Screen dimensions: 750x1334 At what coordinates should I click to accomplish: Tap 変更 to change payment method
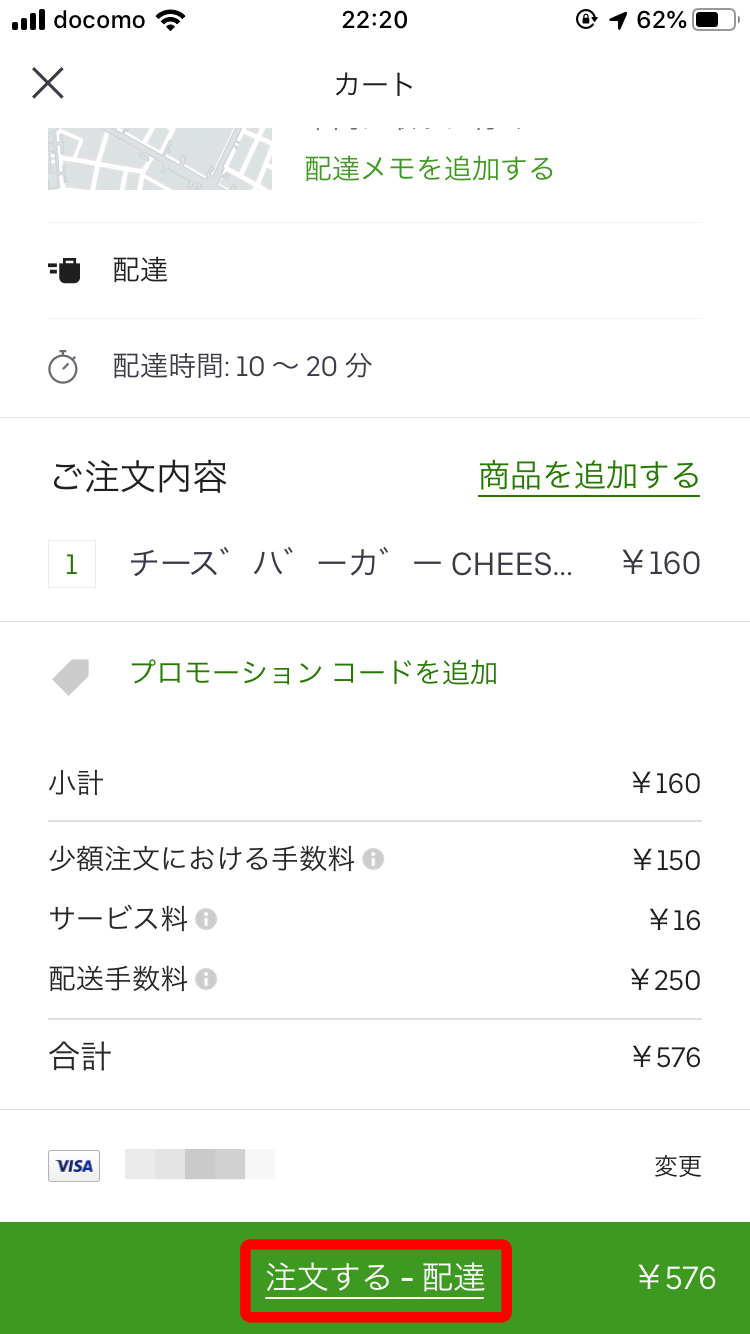(x=678, y=1165)
